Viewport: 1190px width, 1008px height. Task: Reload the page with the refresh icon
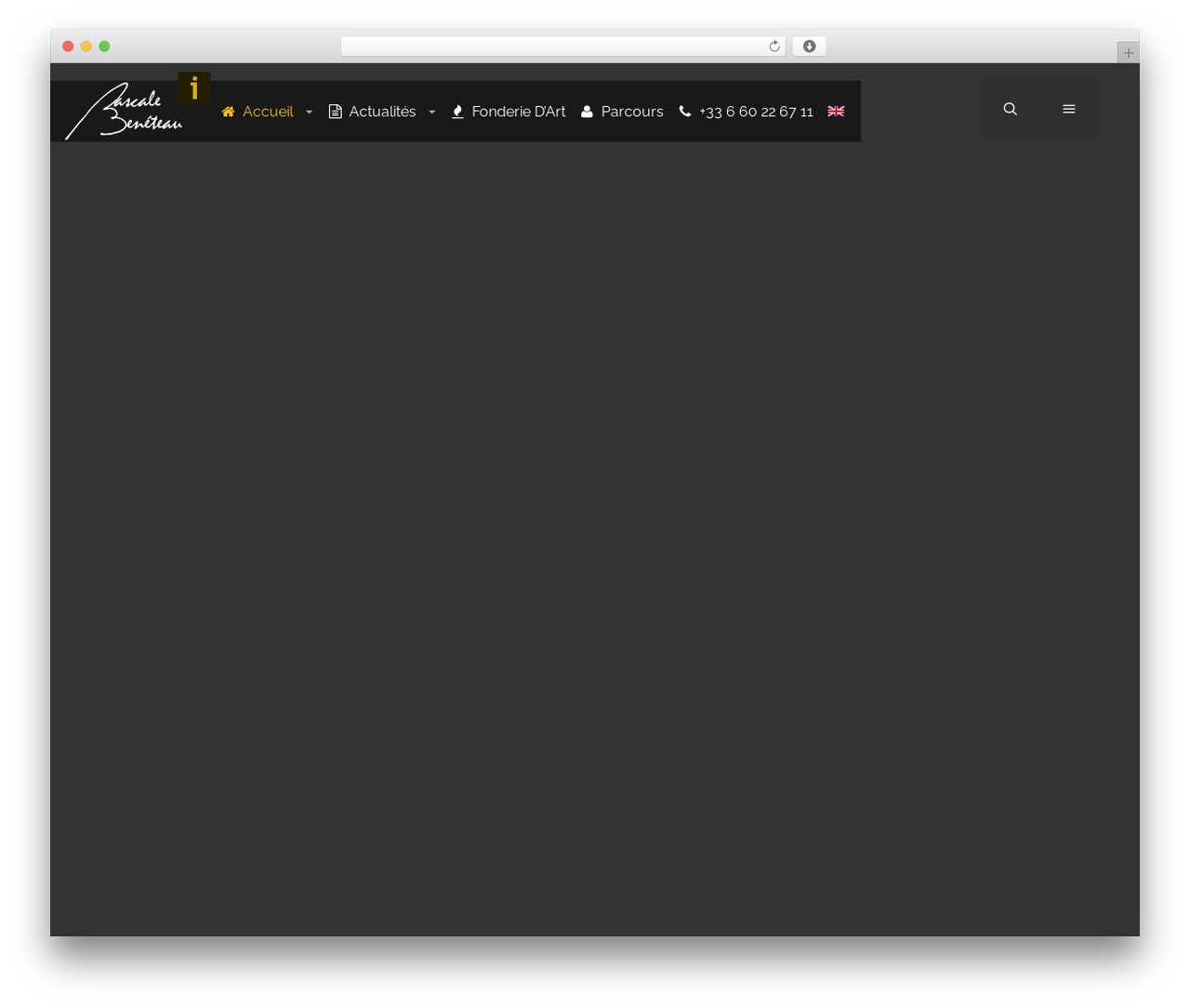[773, 46]
